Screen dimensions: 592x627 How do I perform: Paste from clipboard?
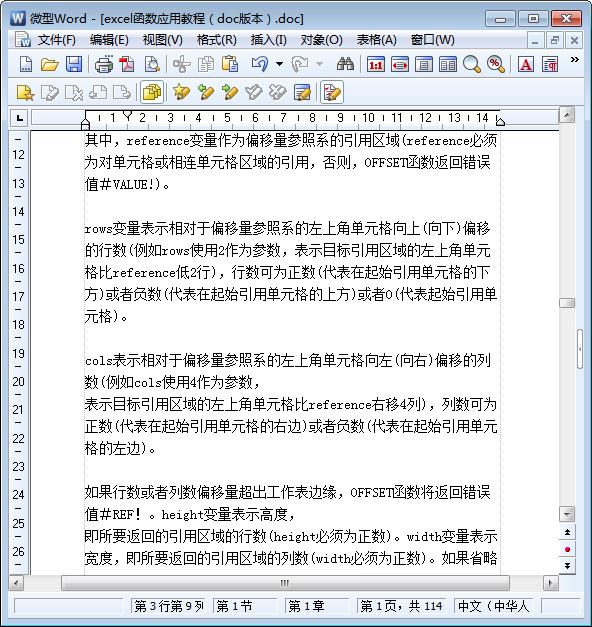click(230, 64)
